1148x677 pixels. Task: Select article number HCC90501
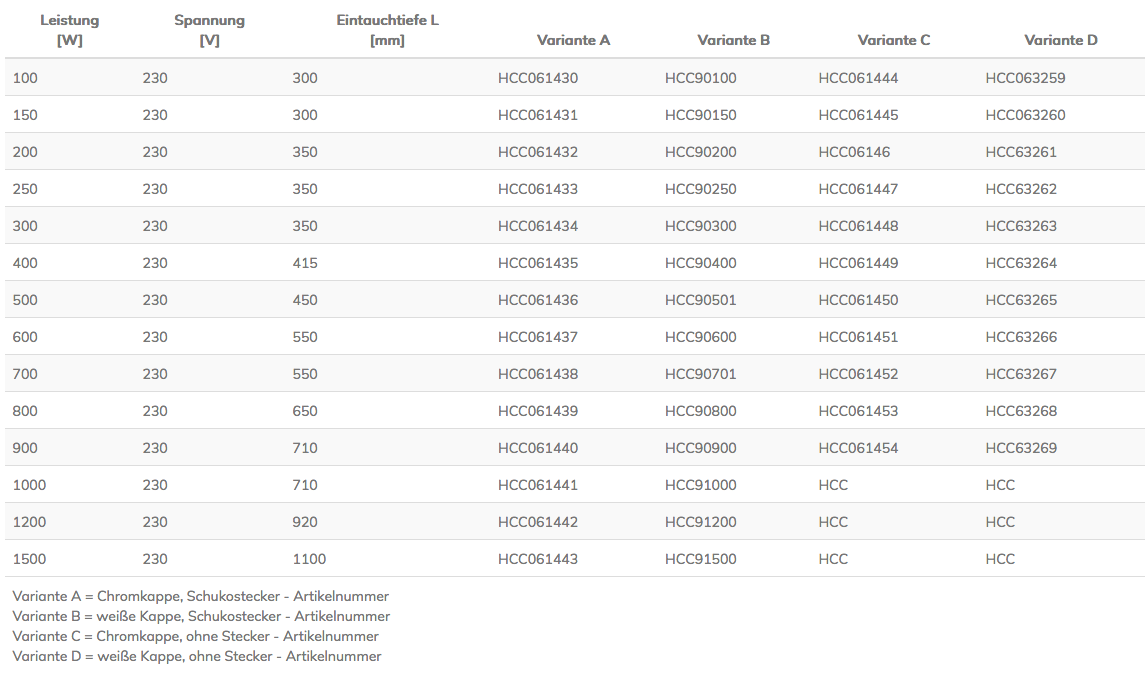coord(701,300)
